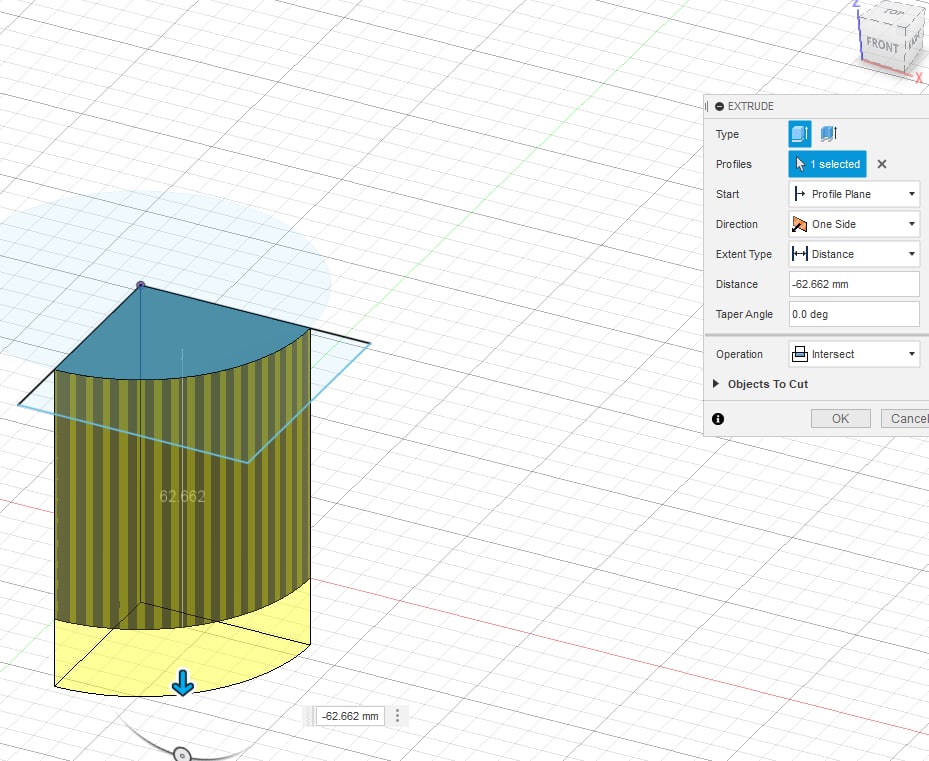Click the Distance input field in dialog
Image resolution: width=929 pixels, height=761 pixels.
[x=854, y=284]
